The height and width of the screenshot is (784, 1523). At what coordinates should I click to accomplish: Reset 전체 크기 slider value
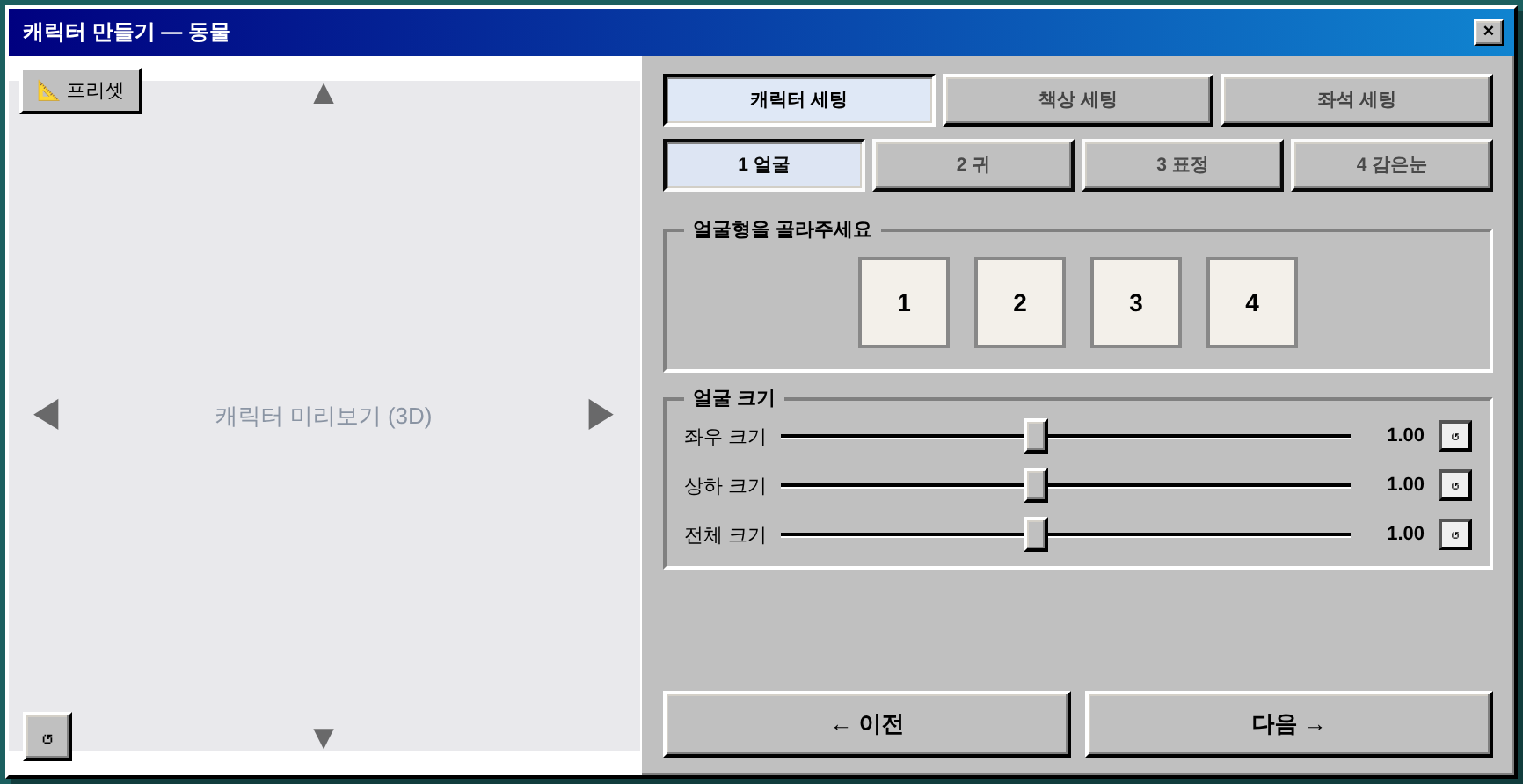[1455, 534]
